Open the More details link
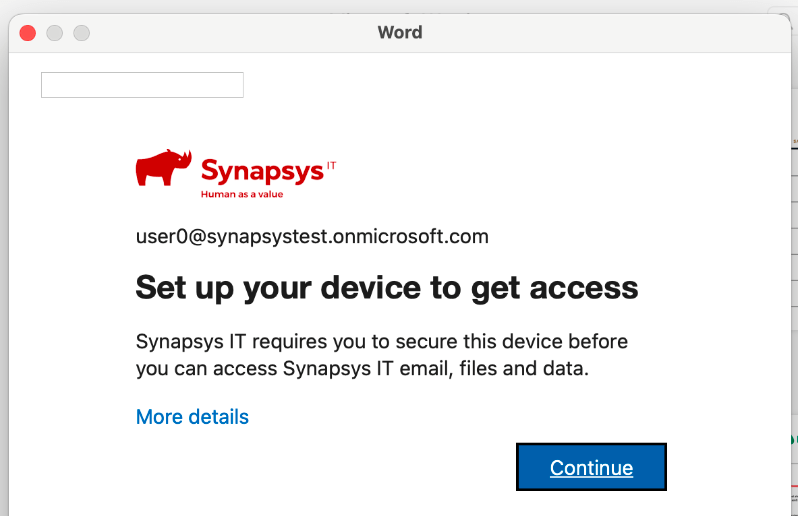This screenshot has height=516, width=798. point(192,417)
